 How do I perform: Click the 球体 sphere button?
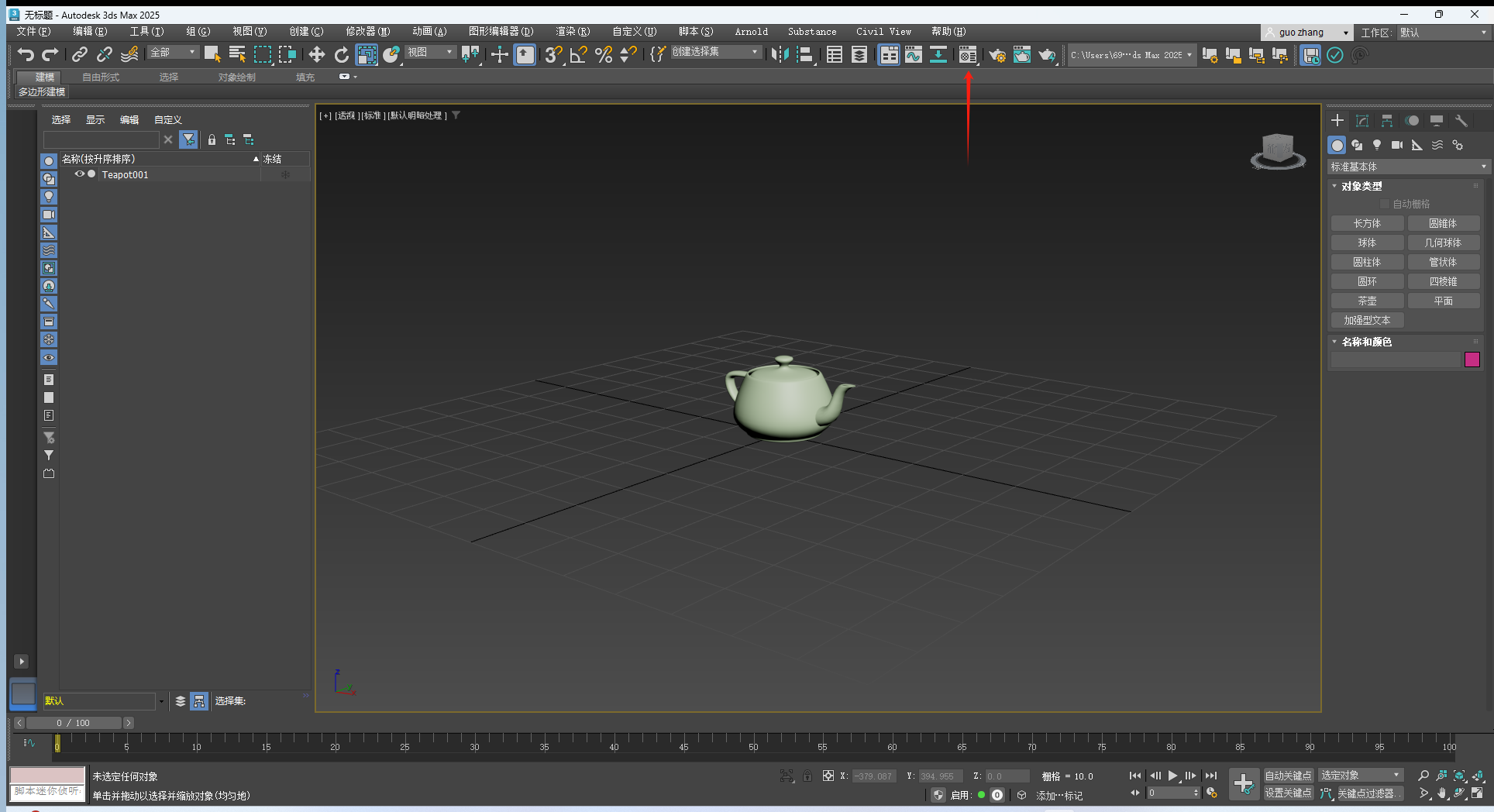[x=1367, y=243]
